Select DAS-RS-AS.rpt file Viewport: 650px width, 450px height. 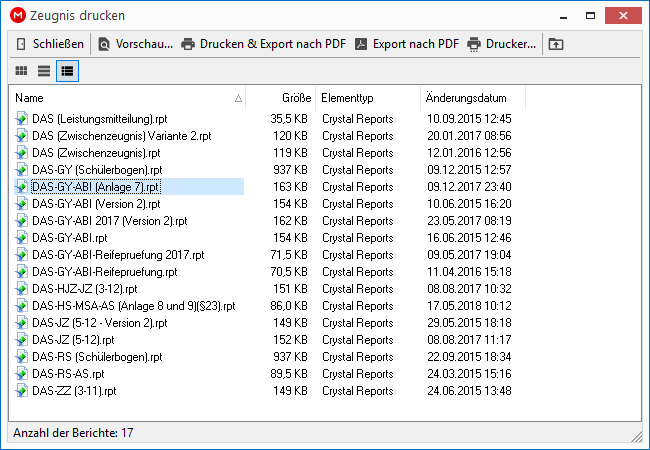pos(68,374)
